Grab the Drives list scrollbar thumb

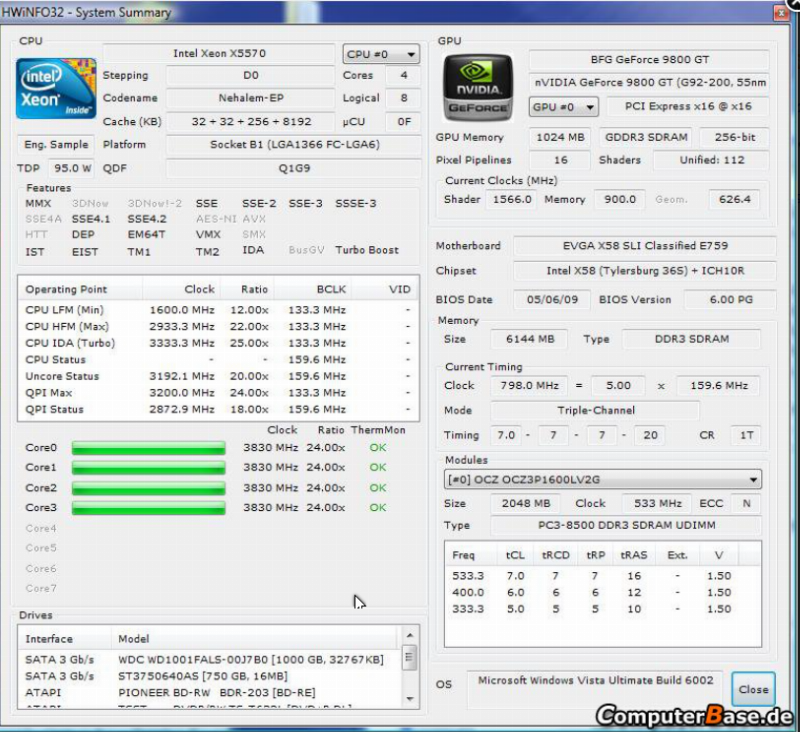(409, 658)
